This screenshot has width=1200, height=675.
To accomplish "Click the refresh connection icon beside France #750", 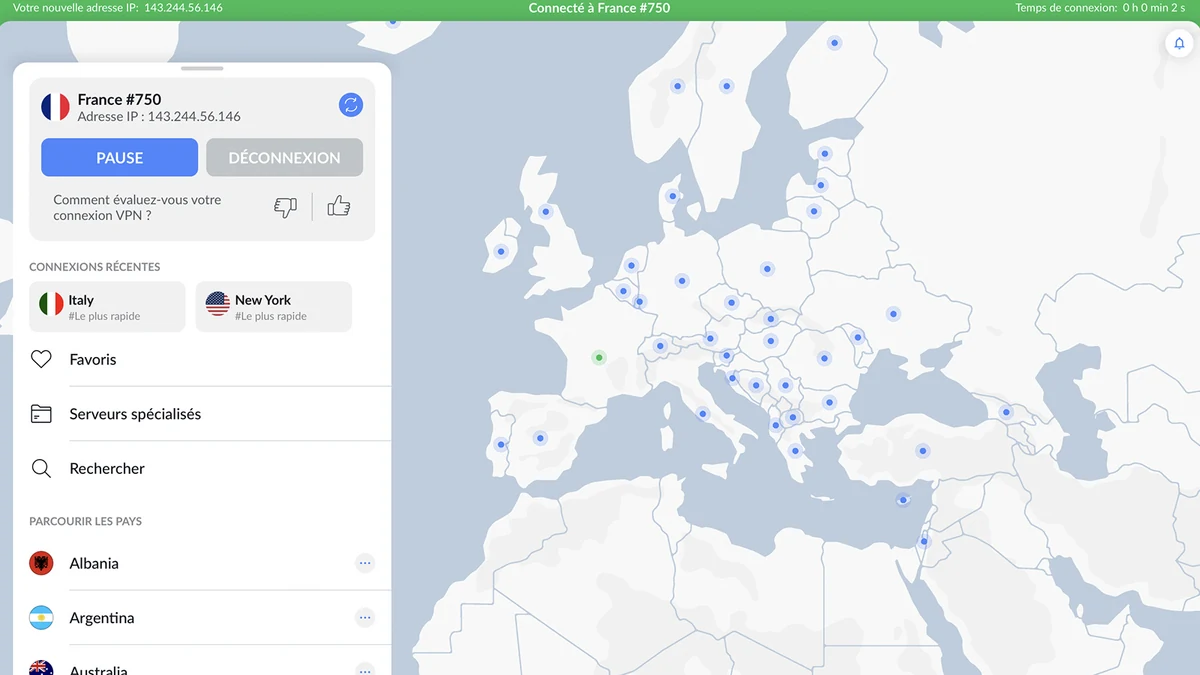I will [x=351, y=105].
